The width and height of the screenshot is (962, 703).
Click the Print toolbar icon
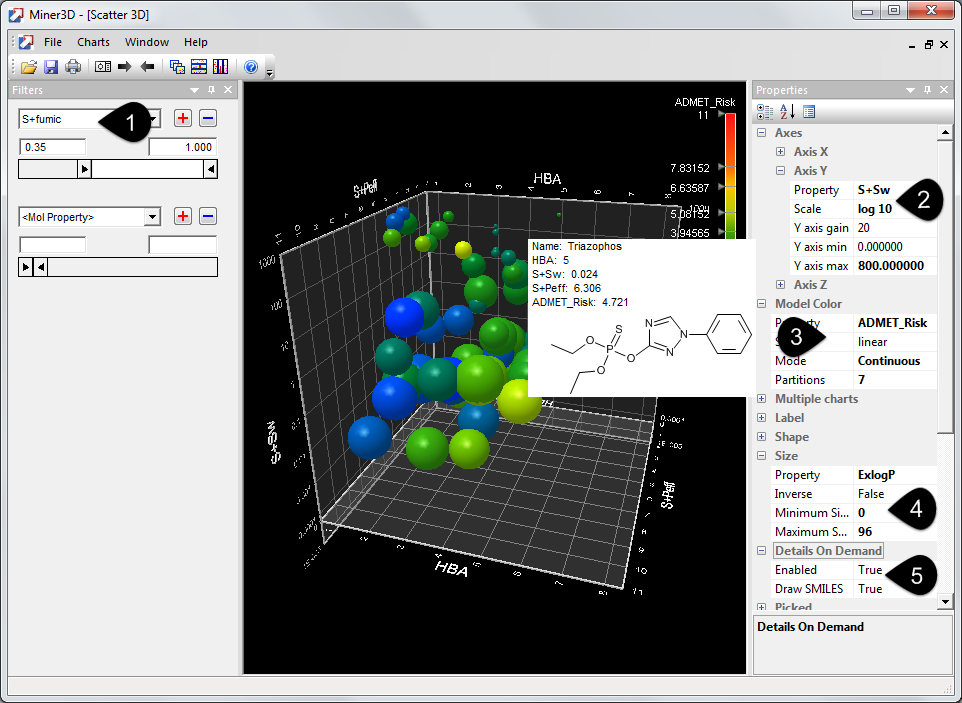click(x=73, y=67)
